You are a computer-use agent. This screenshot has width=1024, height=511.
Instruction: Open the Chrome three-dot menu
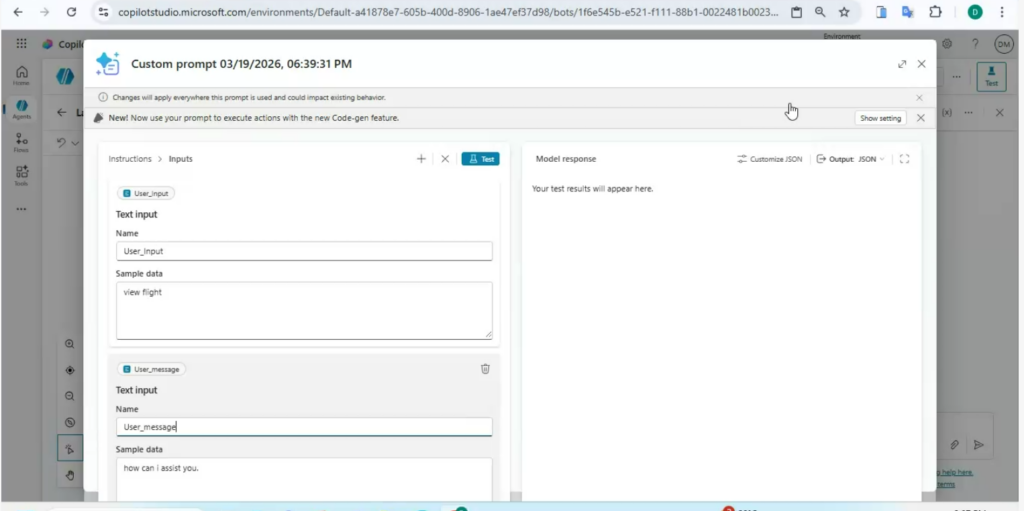point(1002,12)
